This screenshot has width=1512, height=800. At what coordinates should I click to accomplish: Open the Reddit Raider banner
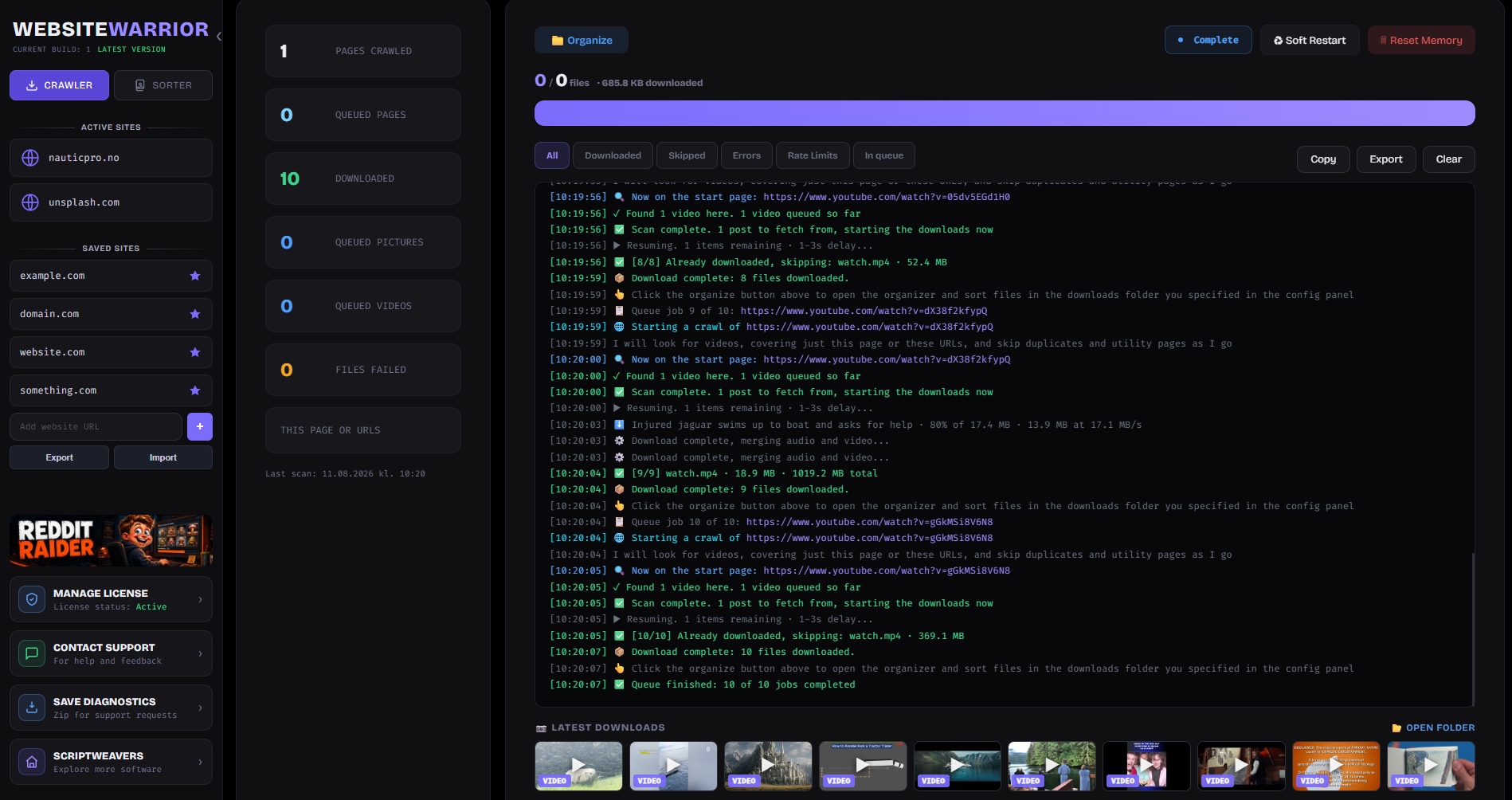coord(111,540)
